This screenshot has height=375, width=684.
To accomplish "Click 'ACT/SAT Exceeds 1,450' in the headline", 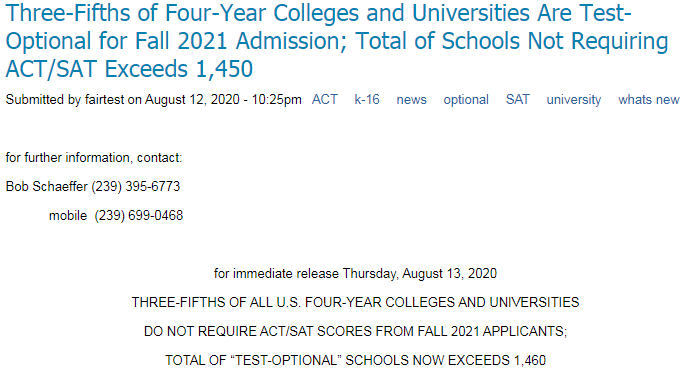I will click(129, 69).
